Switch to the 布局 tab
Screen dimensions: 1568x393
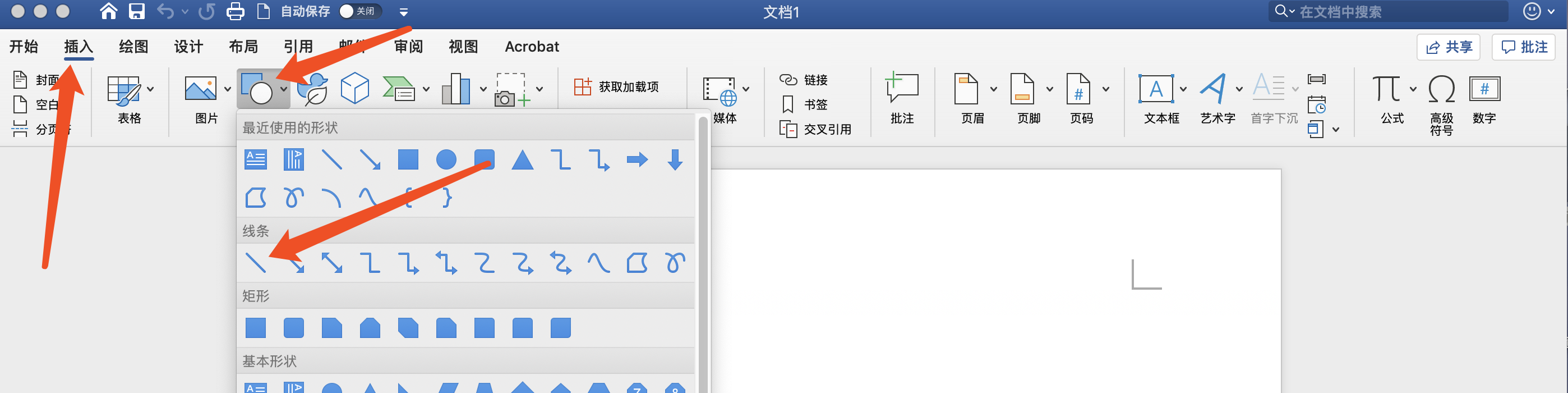[x=243, y=46]
